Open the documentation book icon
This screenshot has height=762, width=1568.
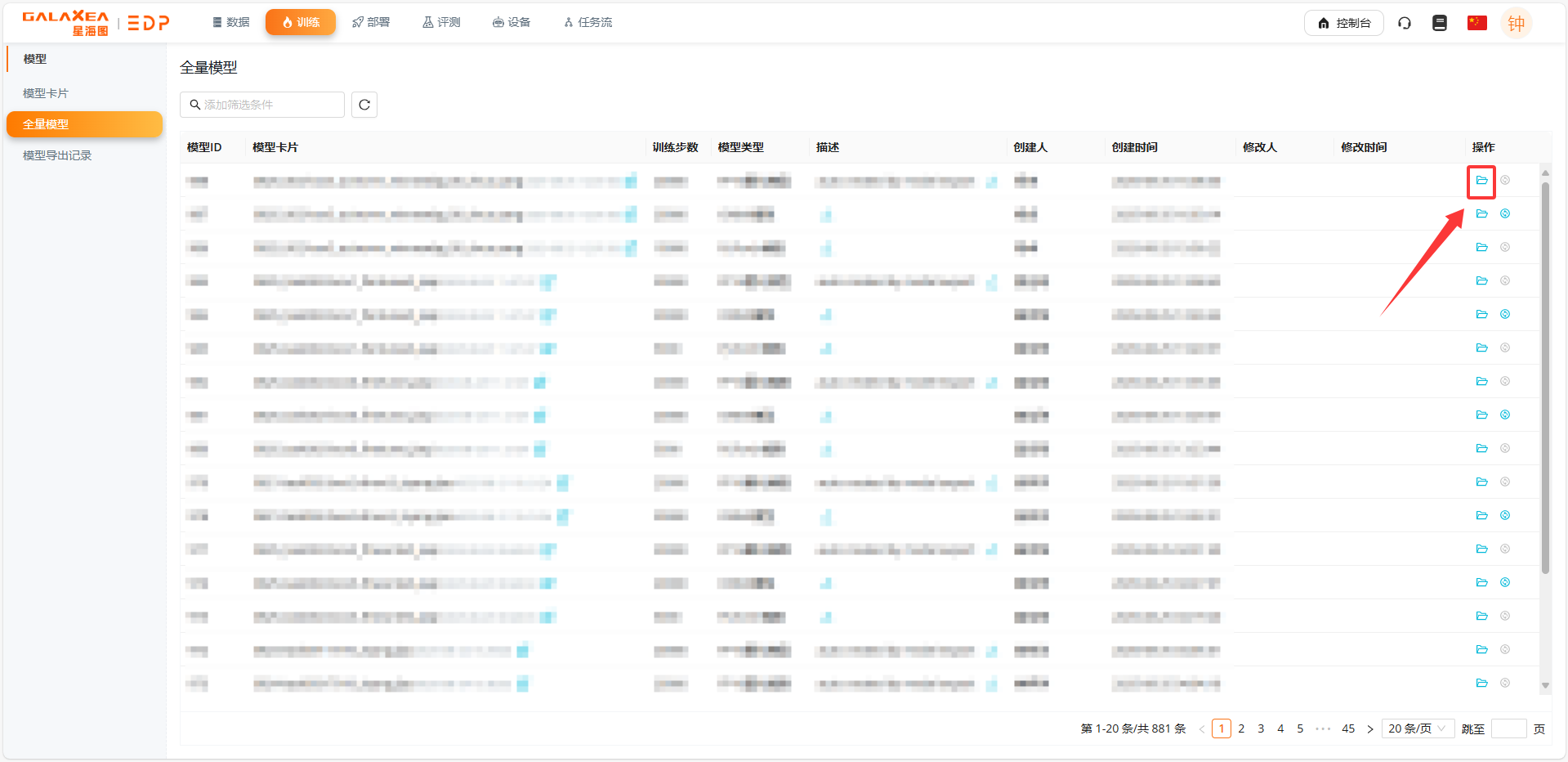point(1440,23)
